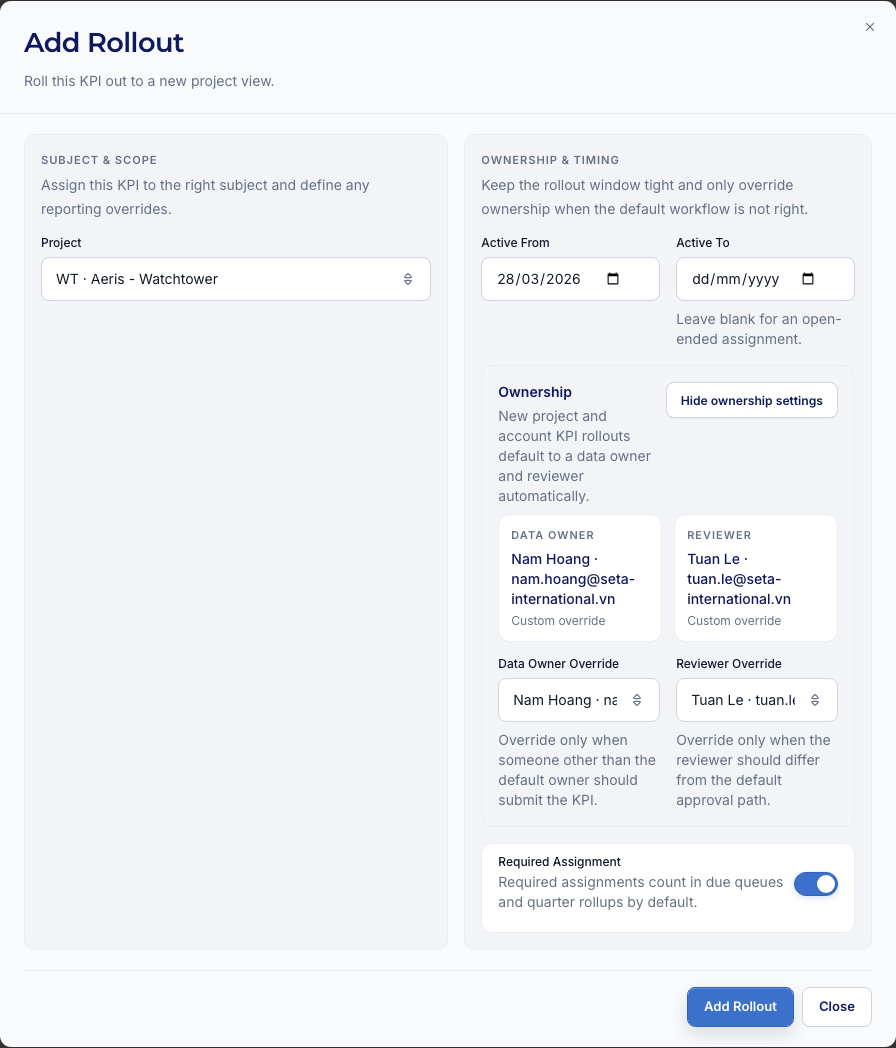Screen dimensions: 896x1048
Task: Disable the Required Assignment switch
Action: click(815, 884)
